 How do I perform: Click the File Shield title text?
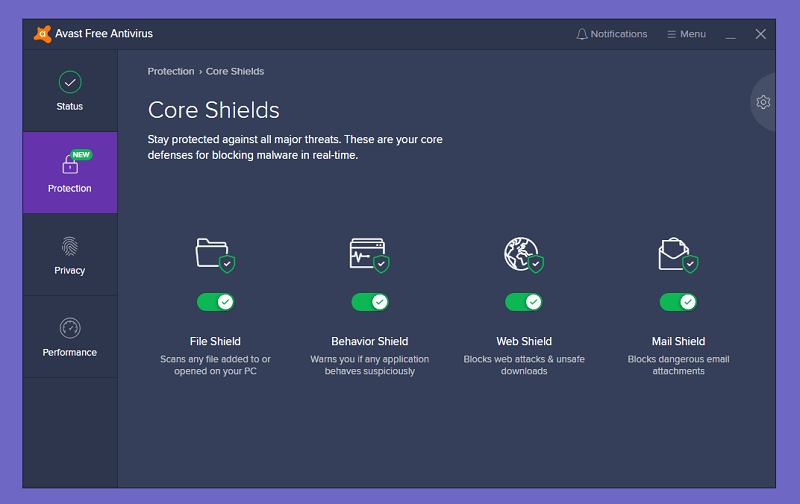click(215, 341)
